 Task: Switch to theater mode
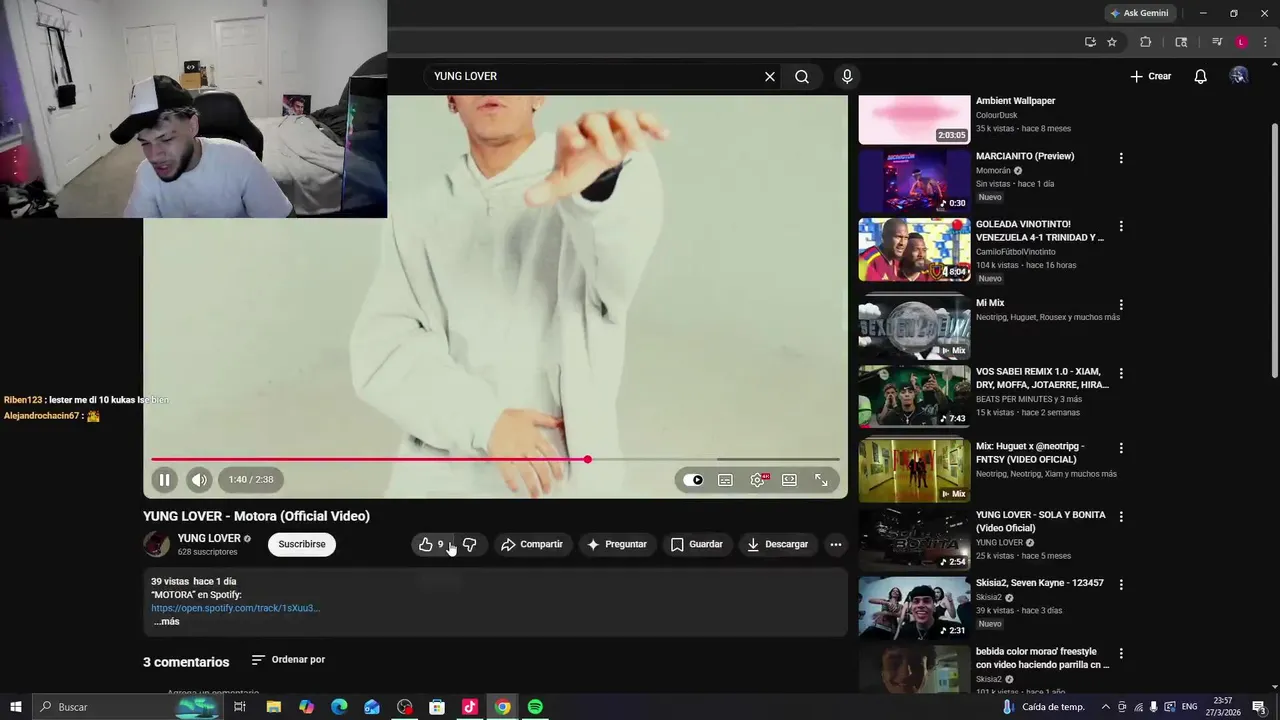789,480
